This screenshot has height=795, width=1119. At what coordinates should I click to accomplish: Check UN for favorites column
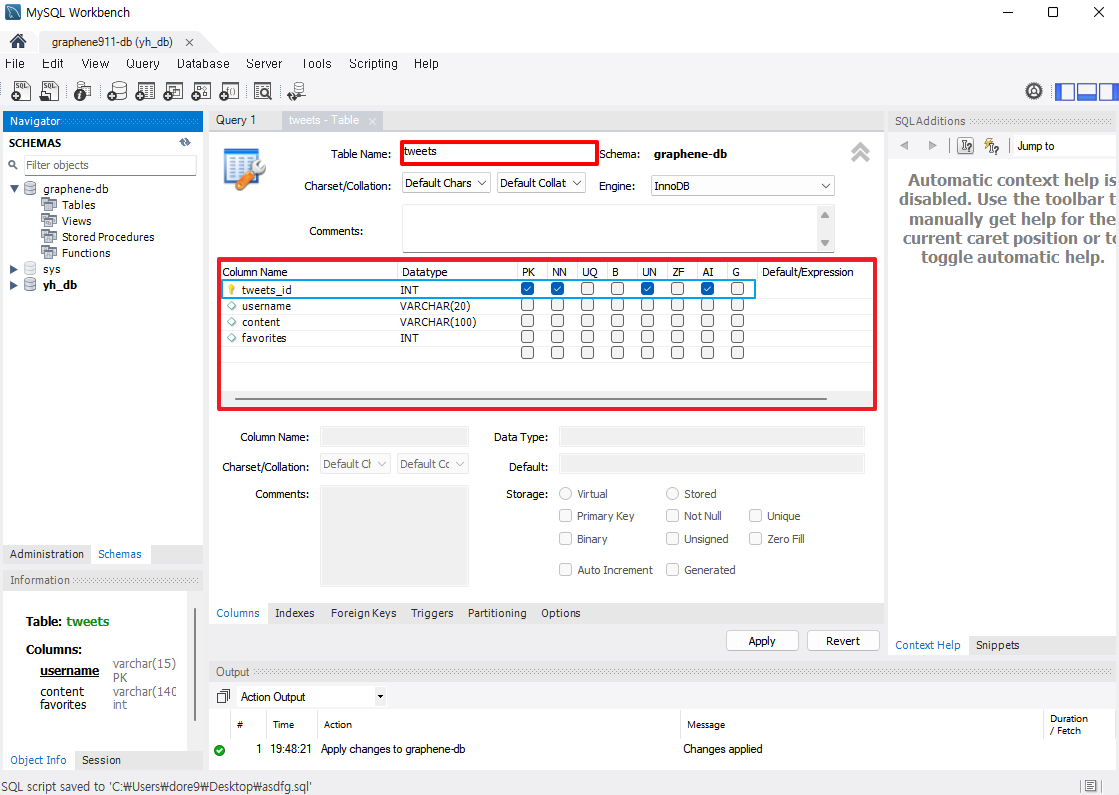647,337
